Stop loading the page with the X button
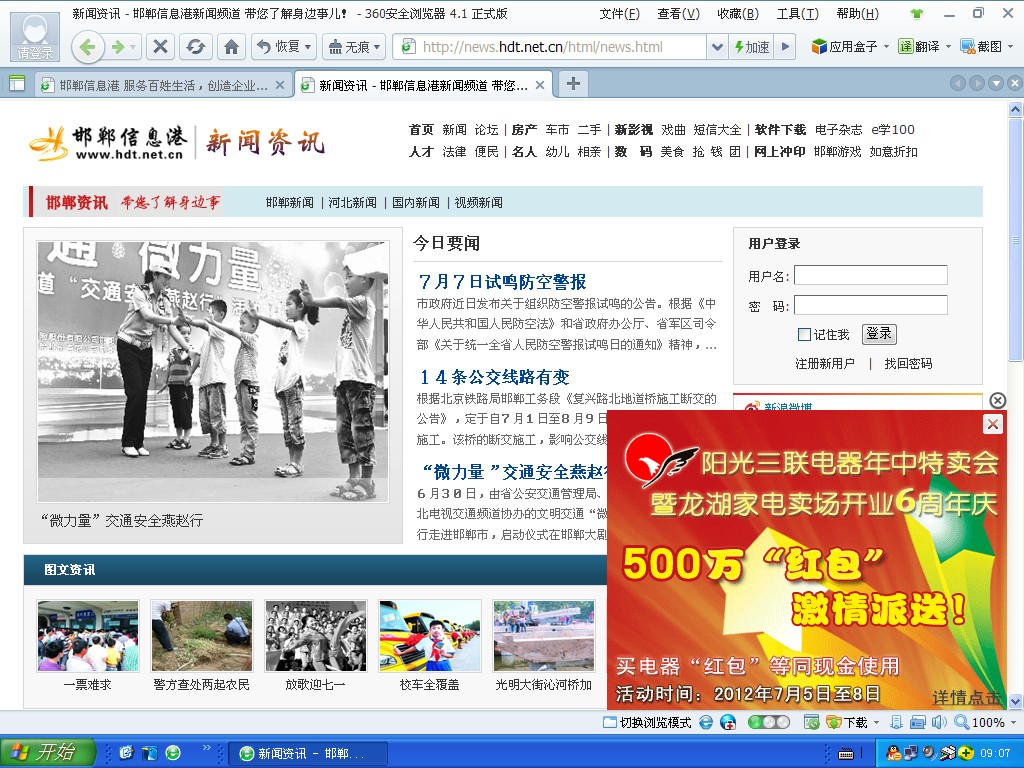Viewport: 1024px width, 768px height. [x=160, y=46]
